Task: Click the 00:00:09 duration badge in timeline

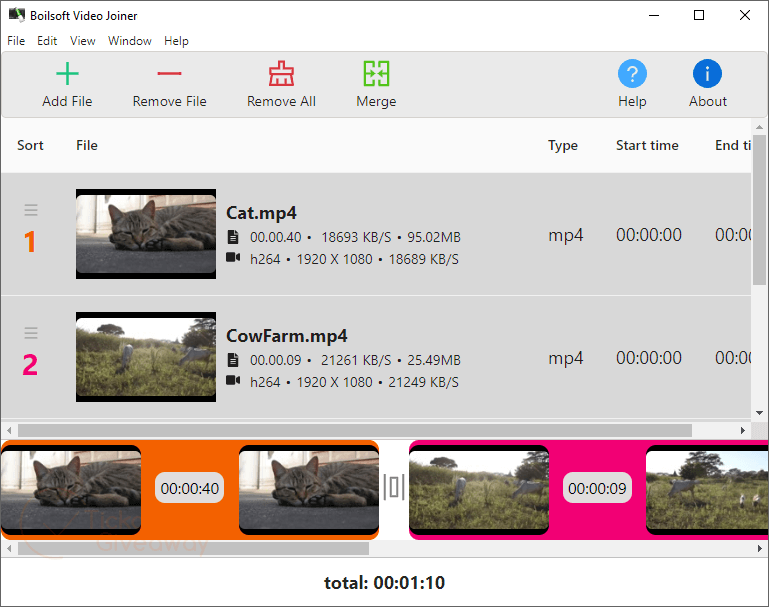Action: tap(597, 488)
